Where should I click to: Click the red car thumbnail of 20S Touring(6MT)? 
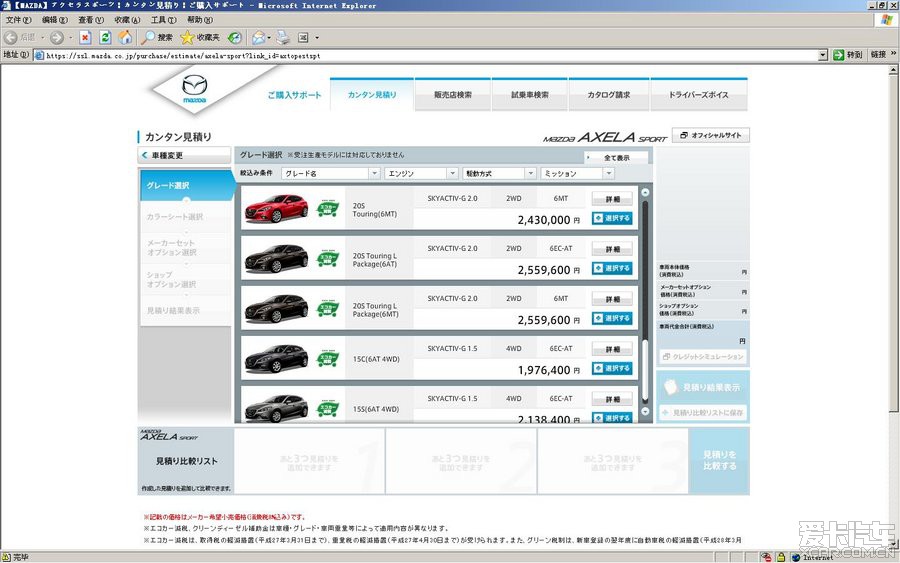[277, 208]
